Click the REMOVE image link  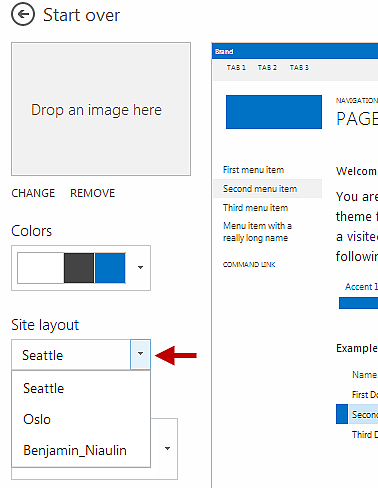[x=92, y=193]
